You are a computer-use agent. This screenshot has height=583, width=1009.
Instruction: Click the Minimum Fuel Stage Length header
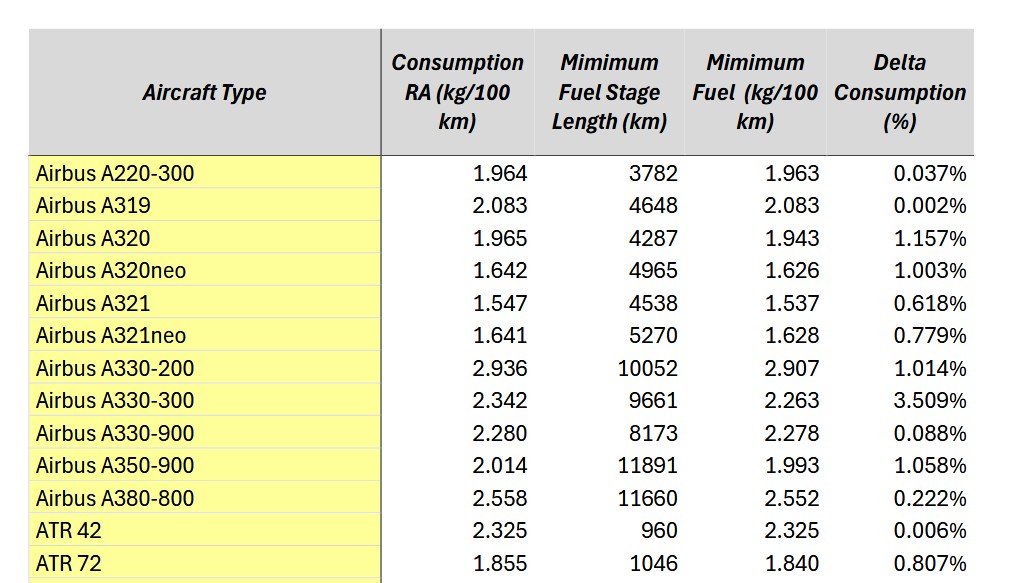click(x=608, y=93)
